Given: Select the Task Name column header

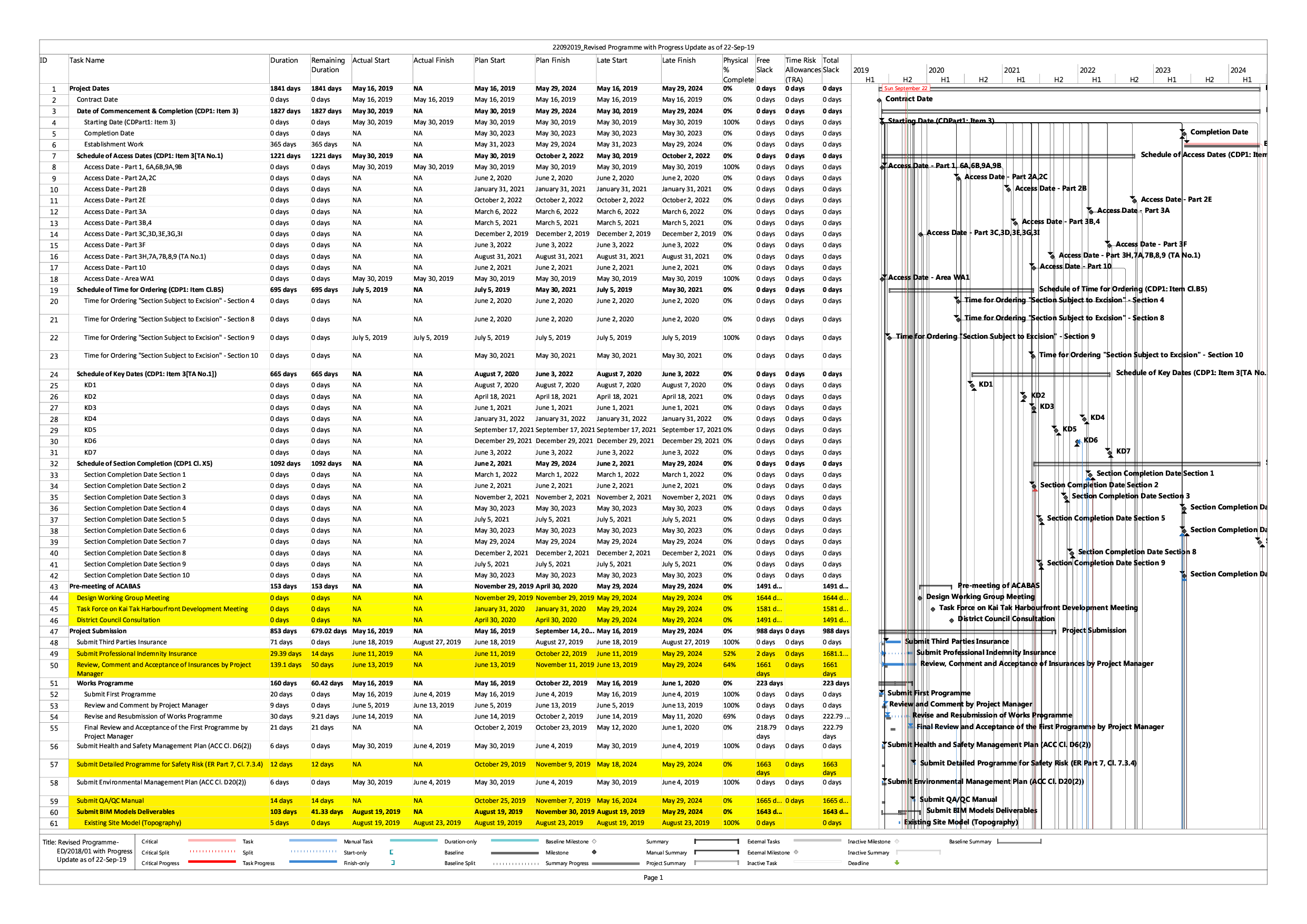Looking at the screenshot, I should click(87, 61).
